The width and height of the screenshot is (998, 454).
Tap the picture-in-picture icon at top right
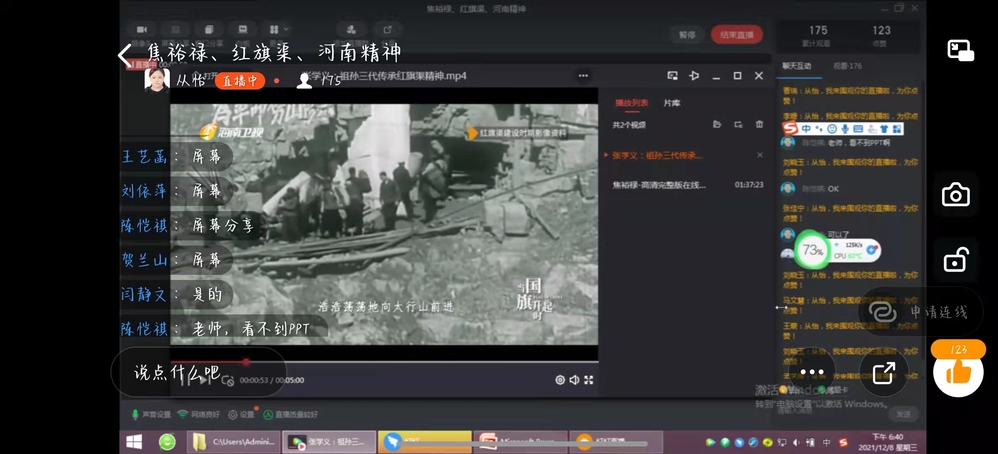click(x=960, y=50)
